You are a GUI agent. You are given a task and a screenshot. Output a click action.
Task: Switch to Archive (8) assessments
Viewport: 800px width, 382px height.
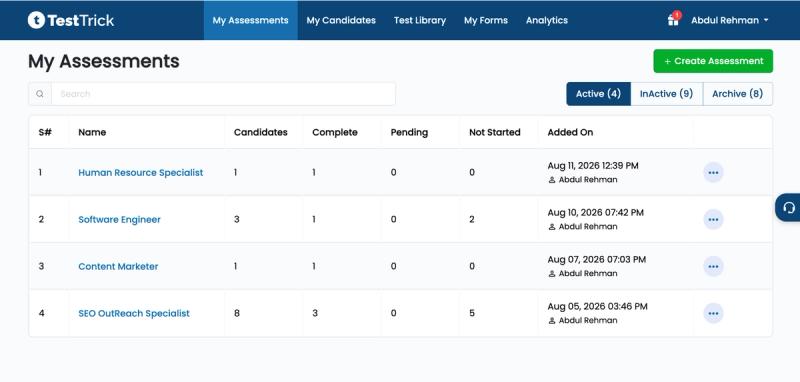click(738, 94)
